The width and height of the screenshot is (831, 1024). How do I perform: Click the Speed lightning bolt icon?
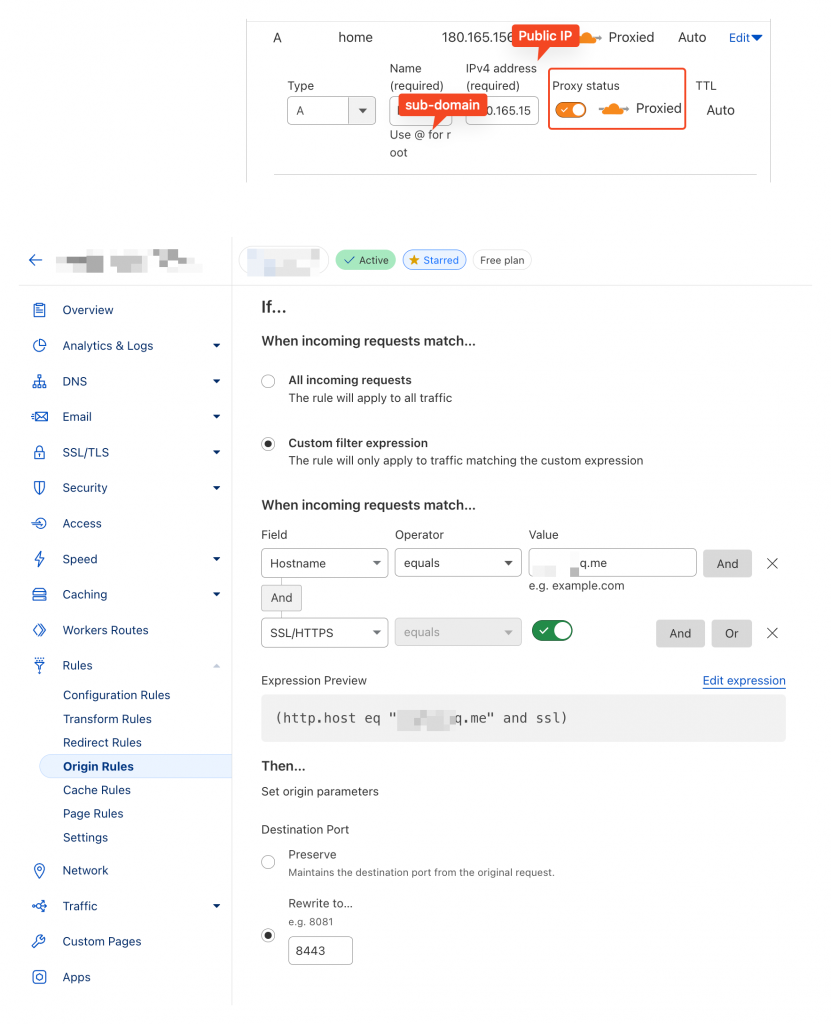click(39, 559)
